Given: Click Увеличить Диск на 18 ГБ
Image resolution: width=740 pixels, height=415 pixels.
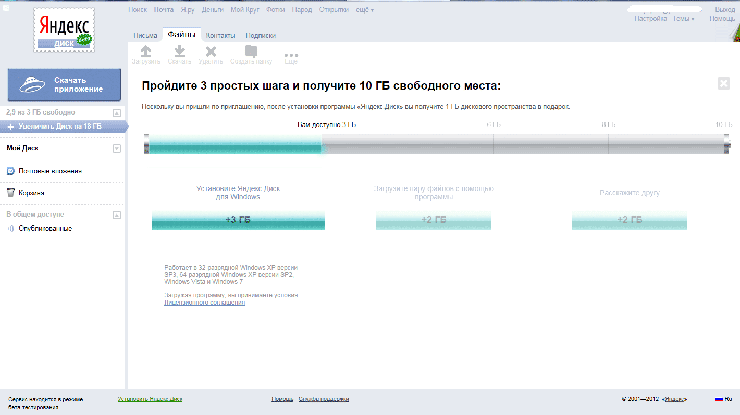Looking at the screenshot, I should tap(64, 127).
